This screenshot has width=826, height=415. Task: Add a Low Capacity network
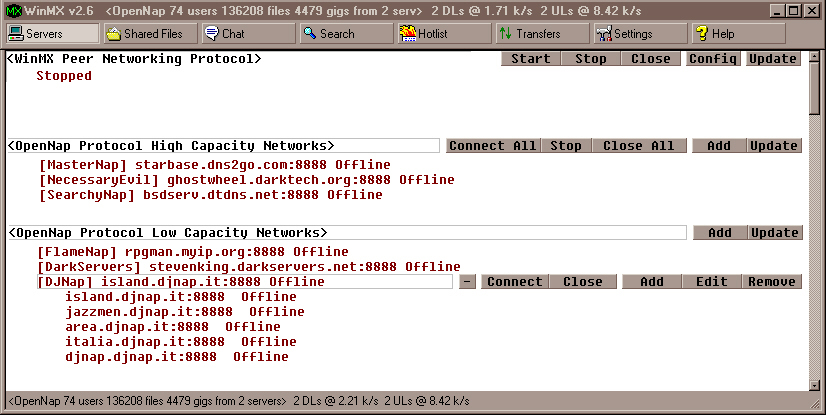click(x=720, y=233)
